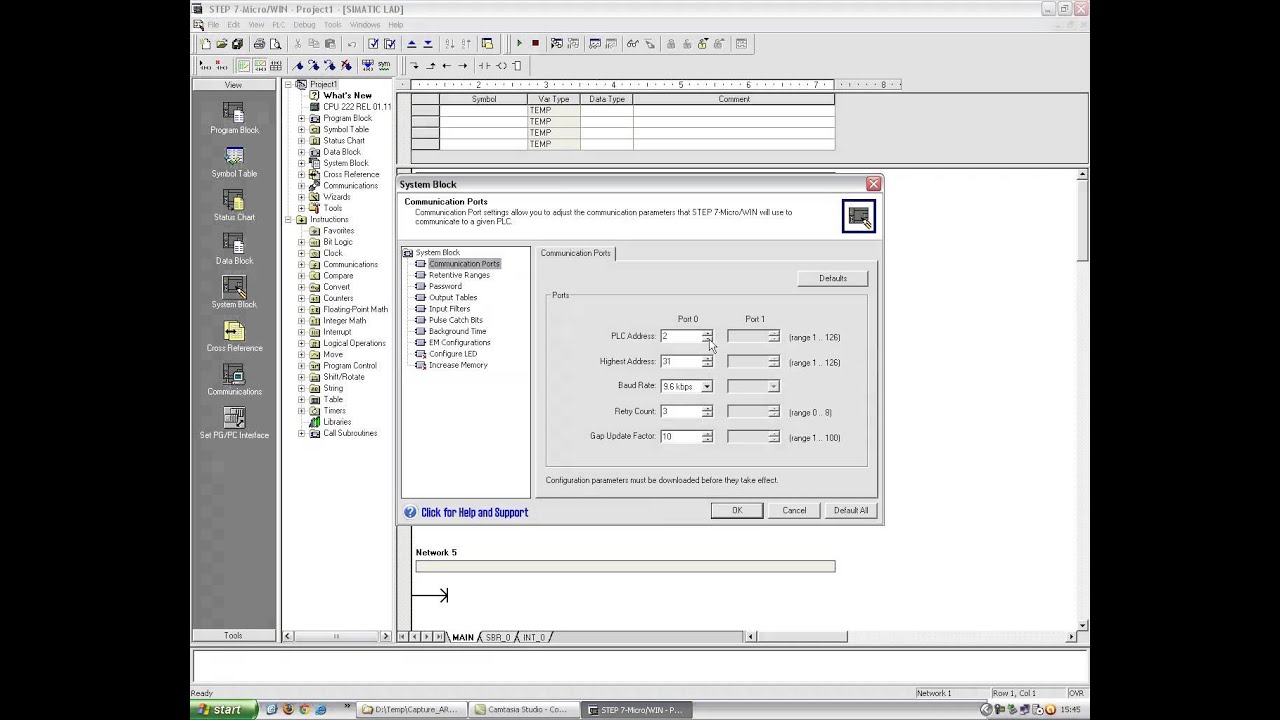Click the red Stop PLC icon
This screenshot has width=1280, height=720.
click(x=535, y=44)
